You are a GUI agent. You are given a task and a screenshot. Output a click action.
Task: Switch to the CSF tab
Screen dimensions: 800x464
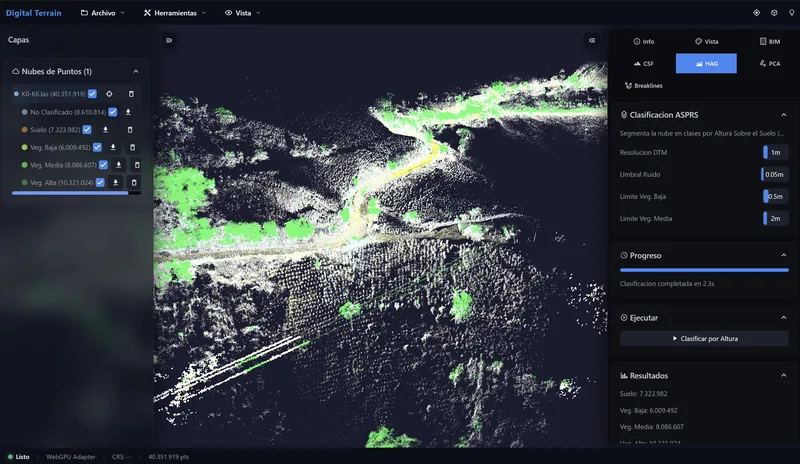coord(643,63)
